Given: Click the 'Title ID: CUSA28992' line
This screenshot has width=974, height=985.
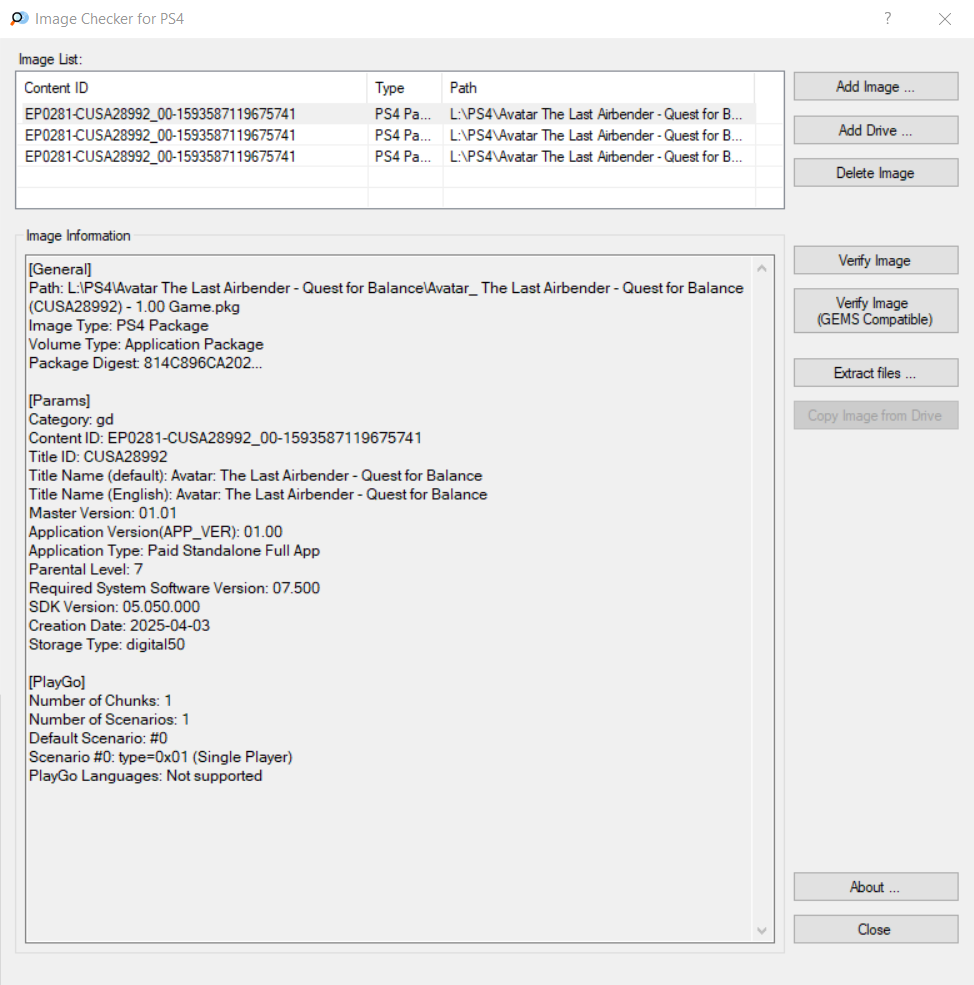Looking at the screenshot, I should (98, 457).
